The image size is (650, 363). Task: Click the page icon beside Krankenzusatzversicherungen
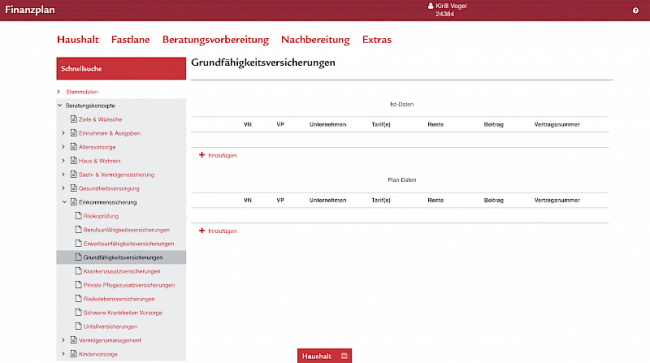click(x=78, y=271)
